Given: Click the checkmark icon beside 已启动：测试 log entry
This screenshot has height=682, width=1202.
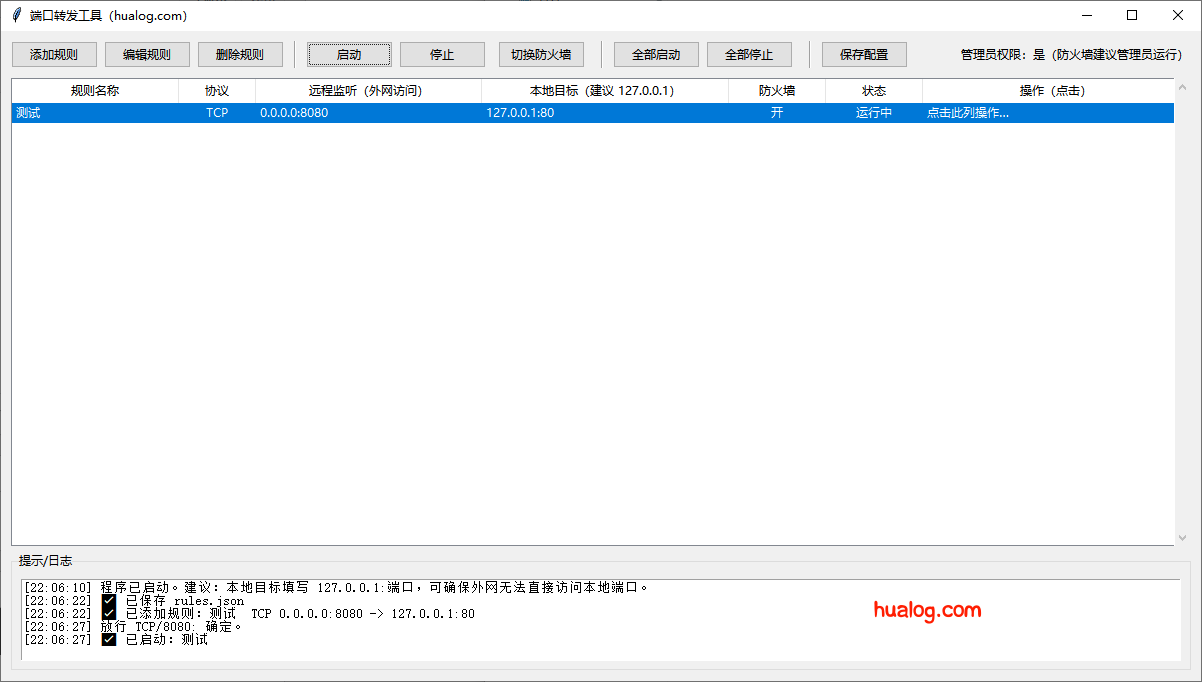Looking at the screenshot, I should [109, 640].
